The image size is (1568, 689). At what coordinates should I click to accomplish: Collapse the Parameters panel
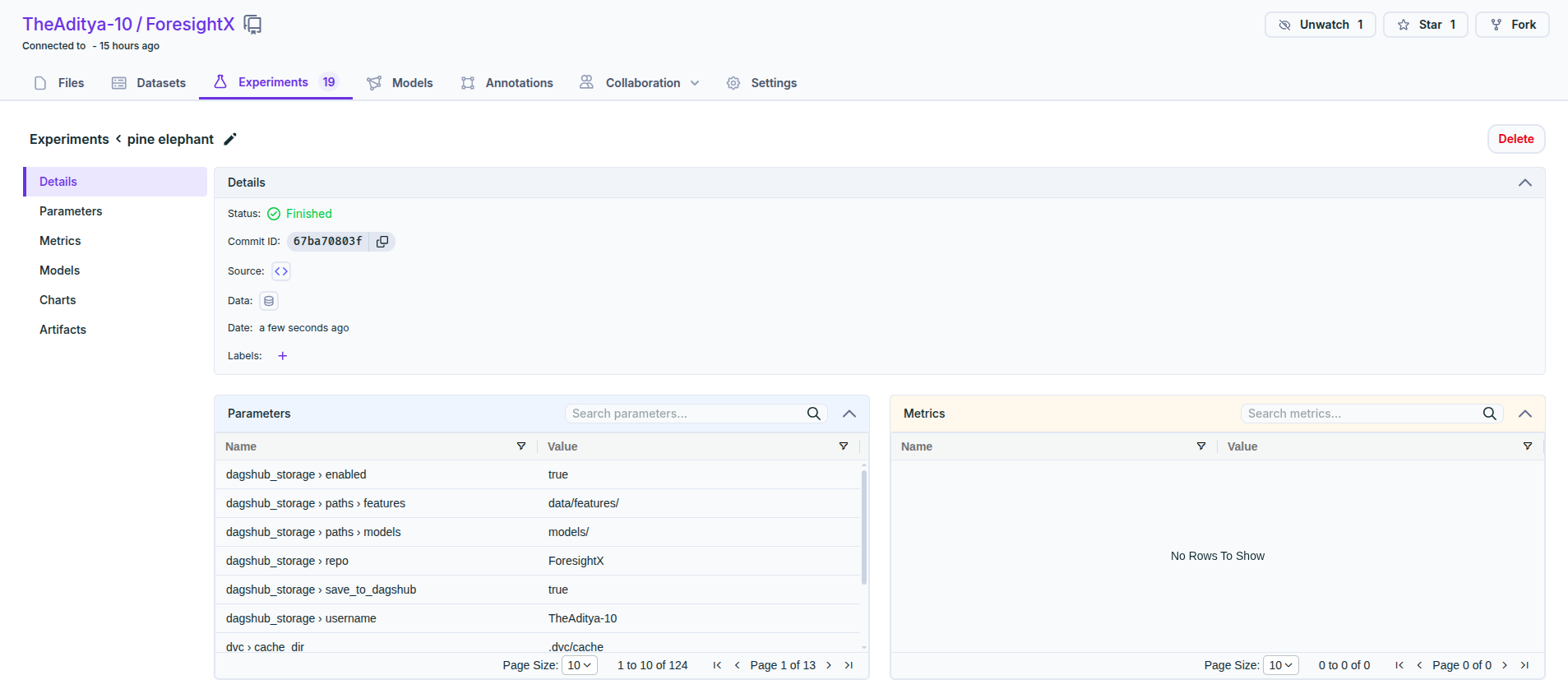[849, 414]
